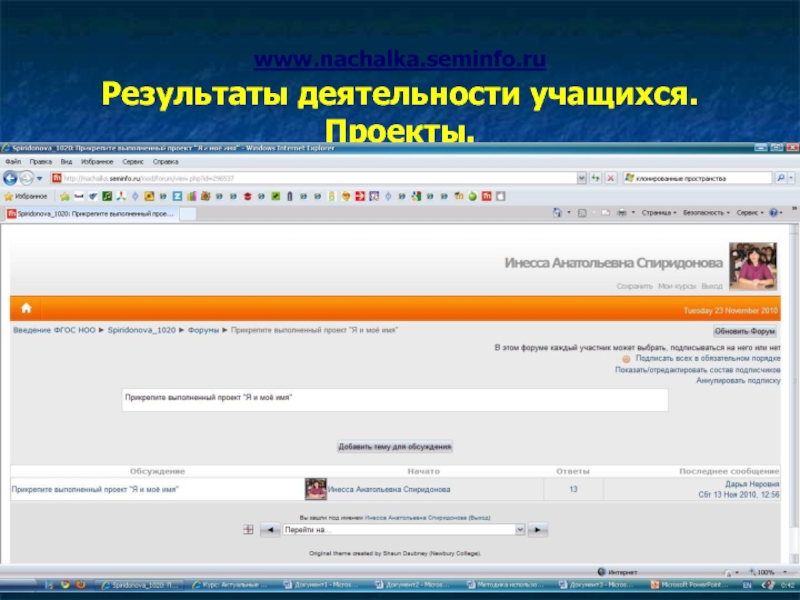Image resolution: width=800 pixels, height=600 pixels.
Task: Click the next activity right arrow button
Action: coord(538,530)
